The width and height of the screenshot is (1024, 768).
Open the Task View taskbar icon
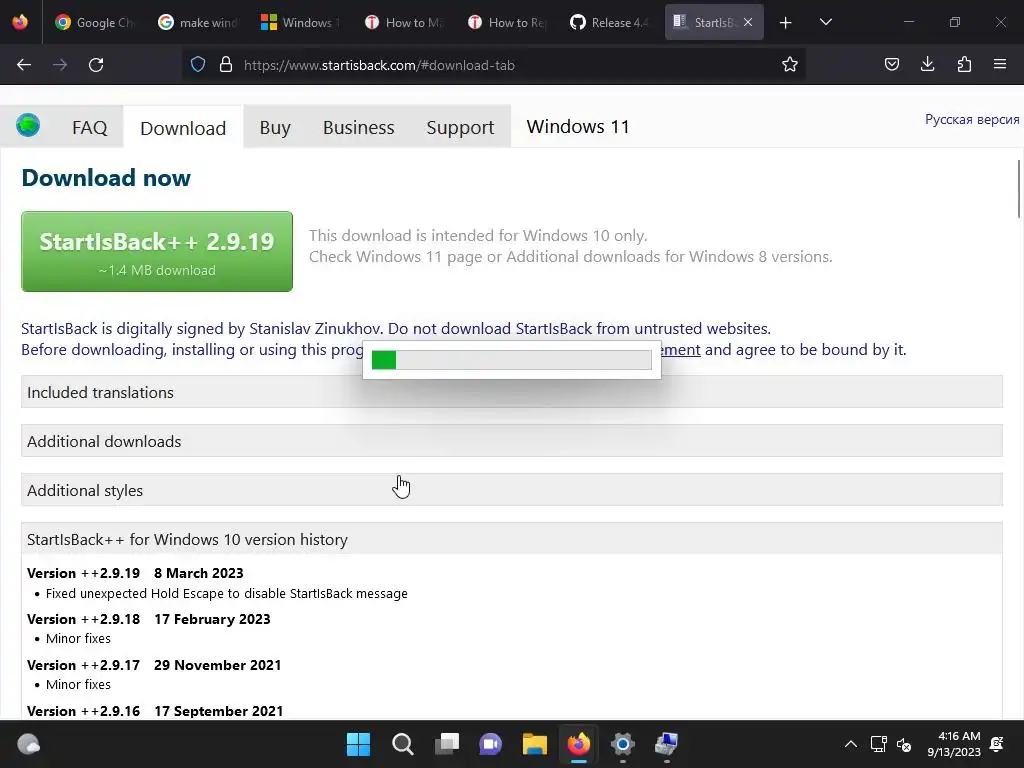point(447,744)
